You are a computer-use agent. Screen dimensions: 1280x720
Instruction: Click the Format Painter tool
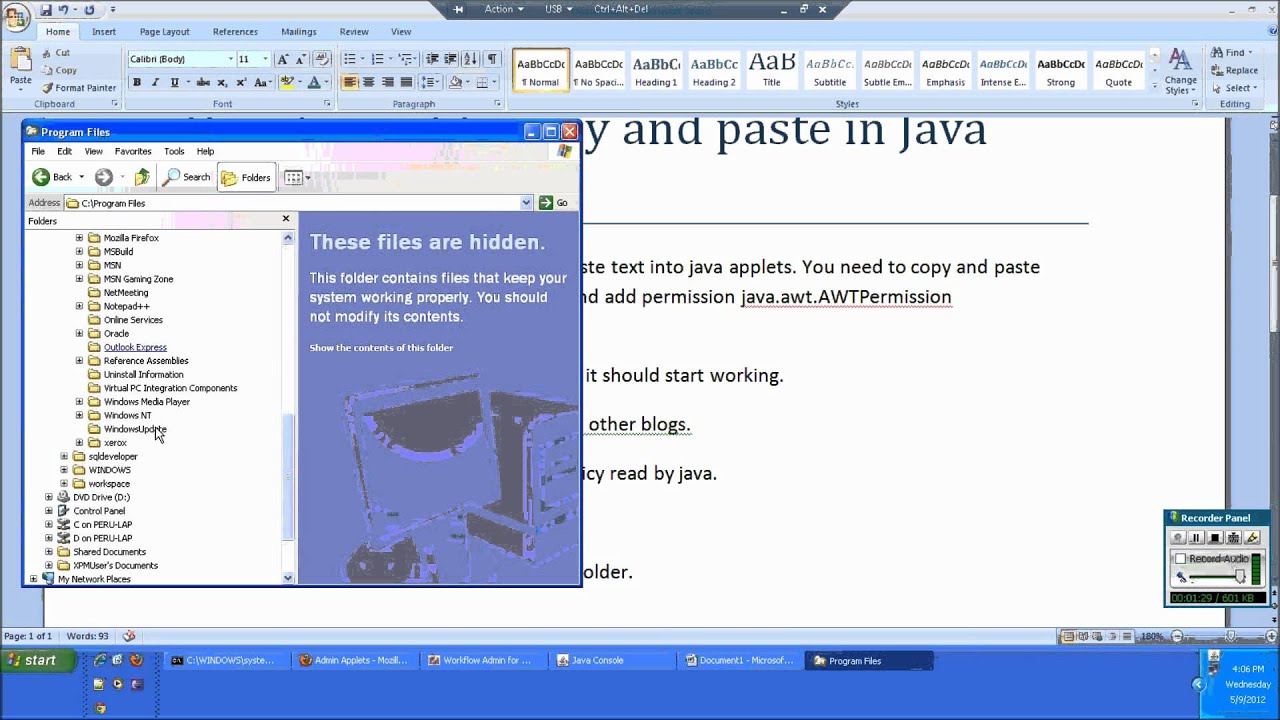point(79,87)
